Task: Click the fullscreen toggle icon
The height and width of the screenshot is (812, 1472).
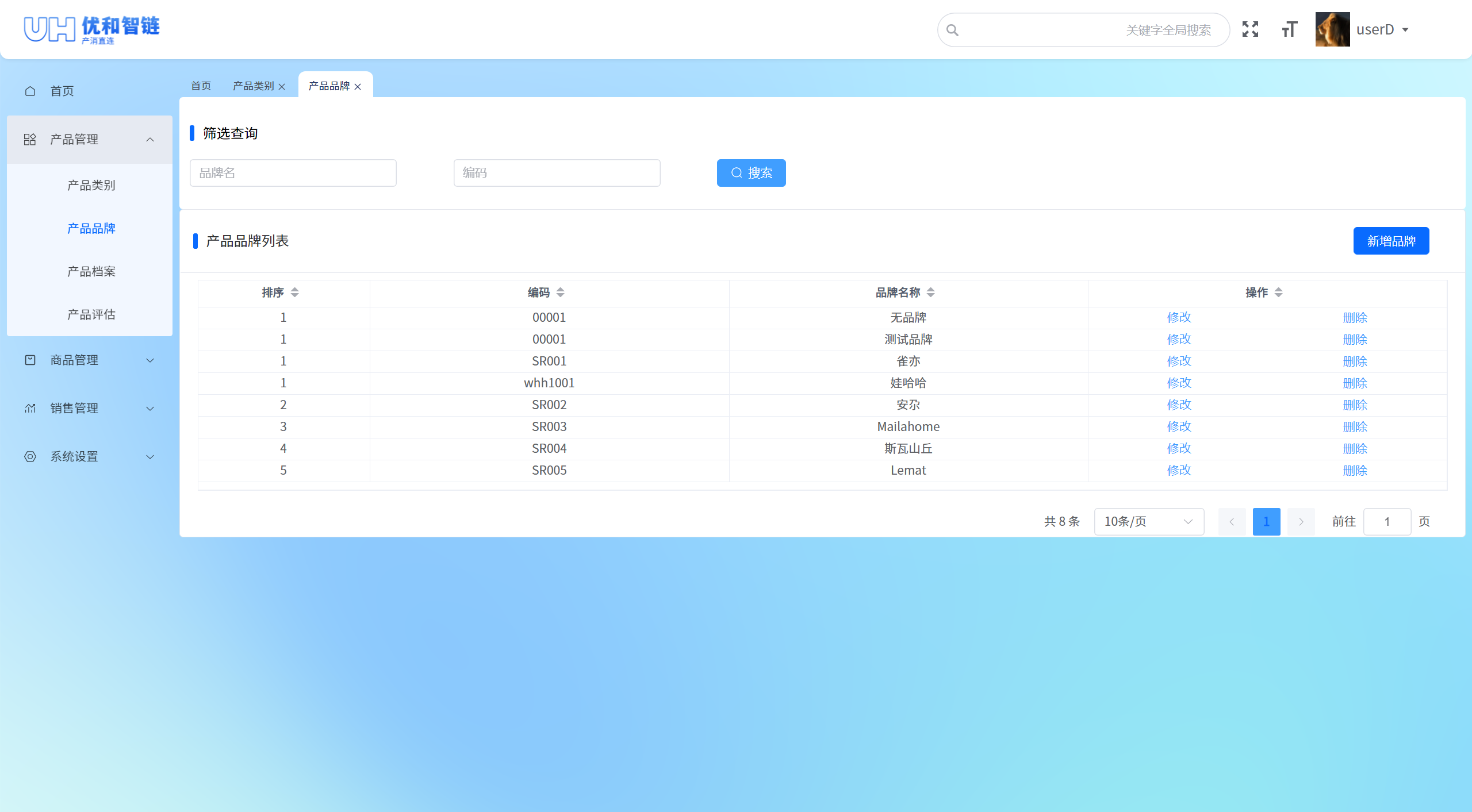Action: pos(1250,29)
